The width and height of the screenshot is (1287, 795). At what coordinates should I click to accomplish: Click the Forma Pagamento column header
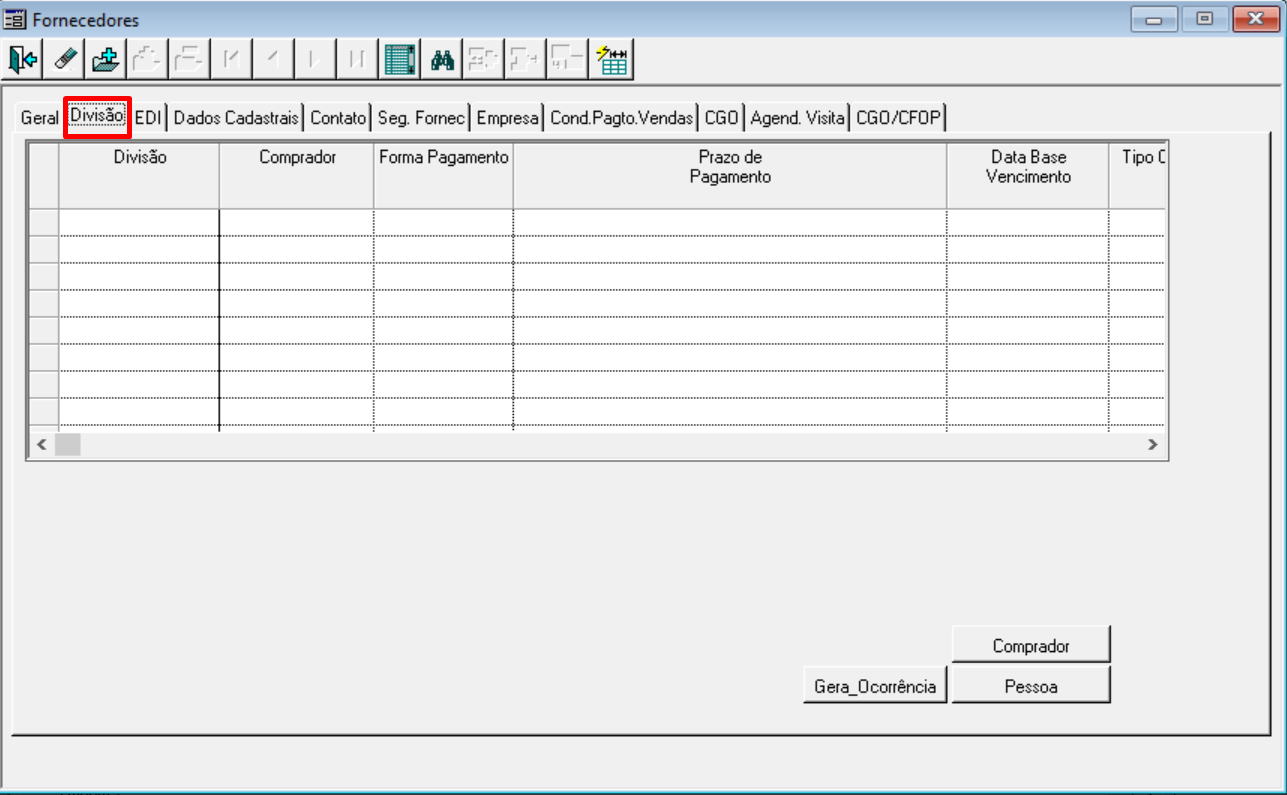click(444, 175)
